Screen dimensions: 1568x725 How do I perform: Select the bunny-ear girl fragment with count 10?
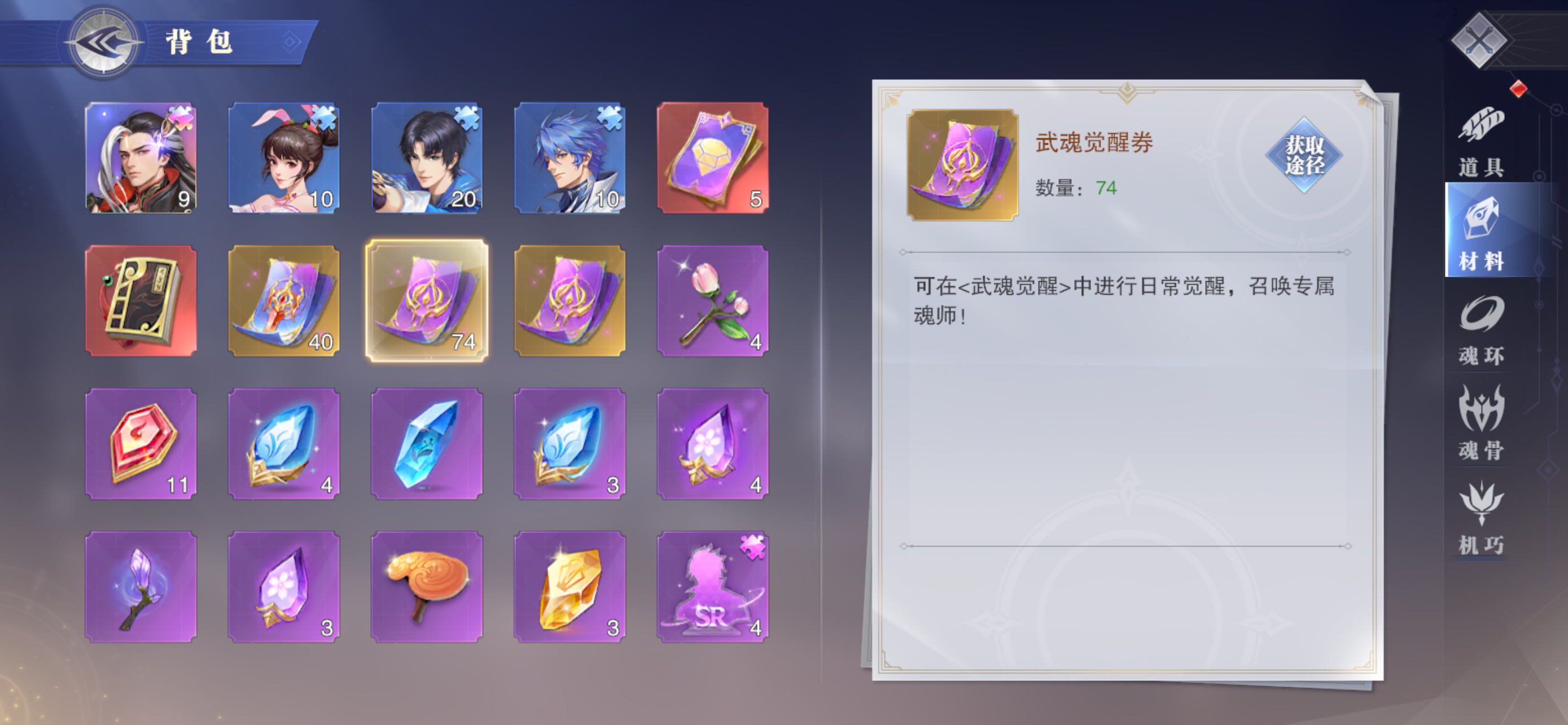(x=284, y=158)
